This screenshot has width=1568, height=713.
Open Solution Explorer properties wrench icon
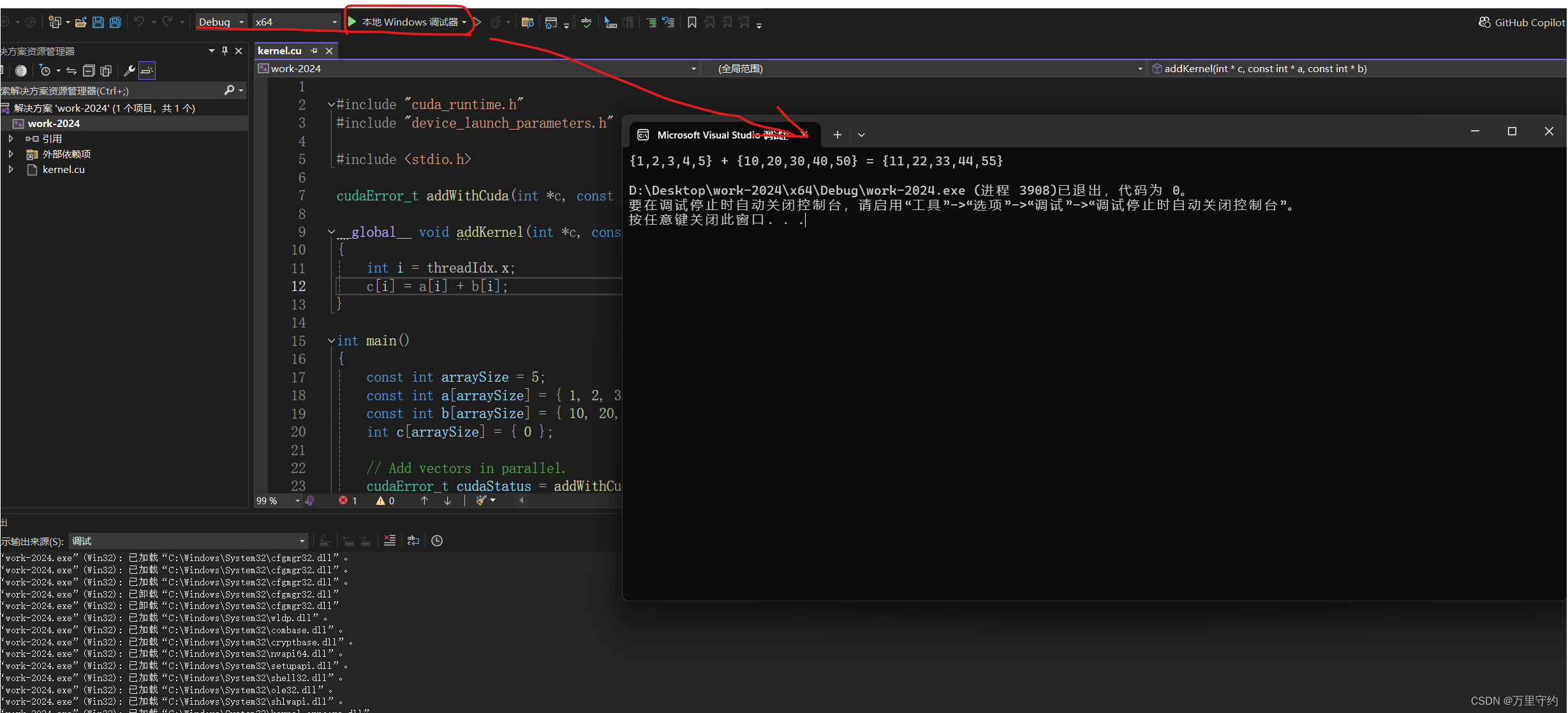click(129, 71)
